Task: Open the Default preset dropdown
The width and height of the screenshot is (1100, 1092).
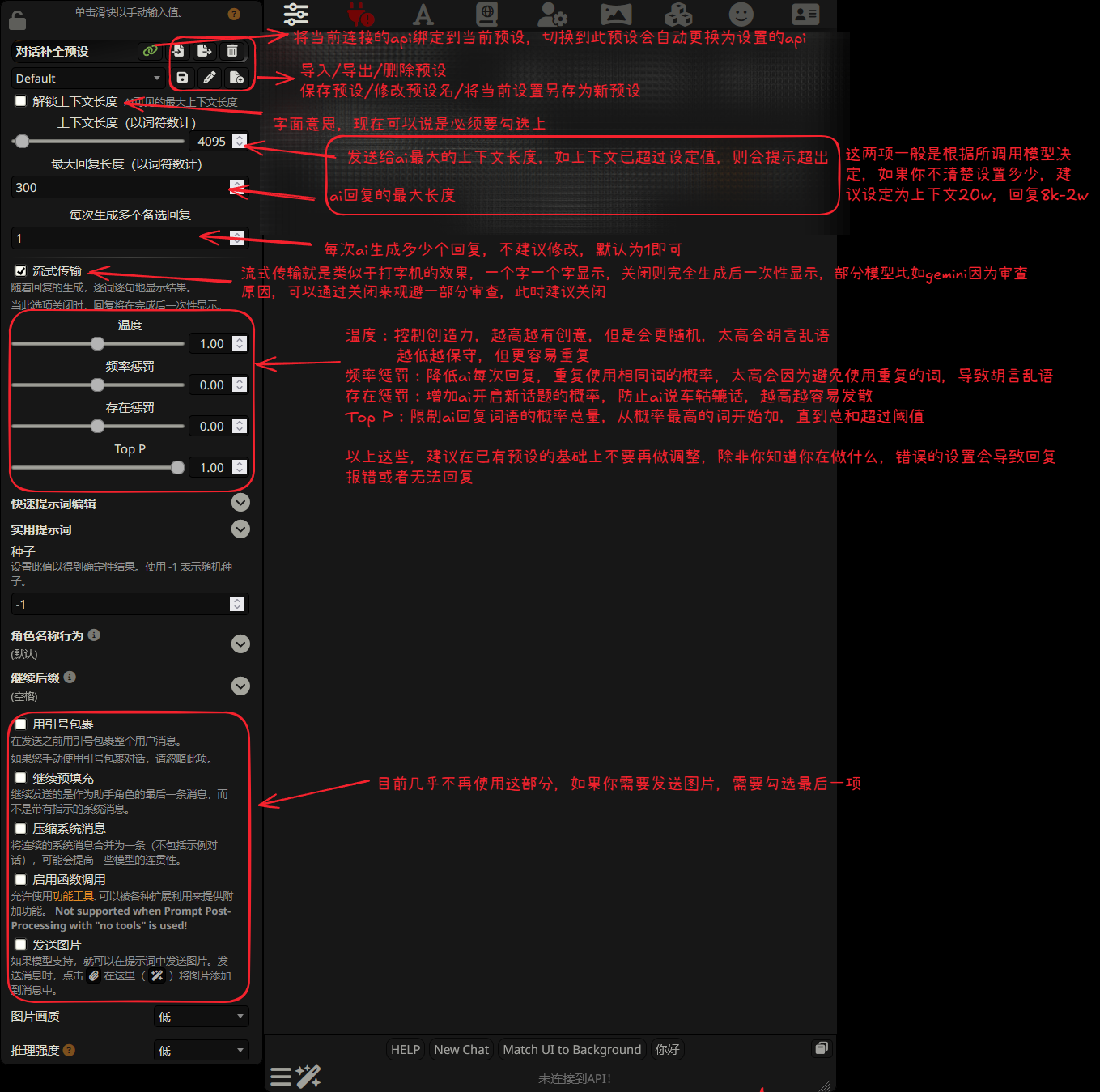Action: coord(87,79)
